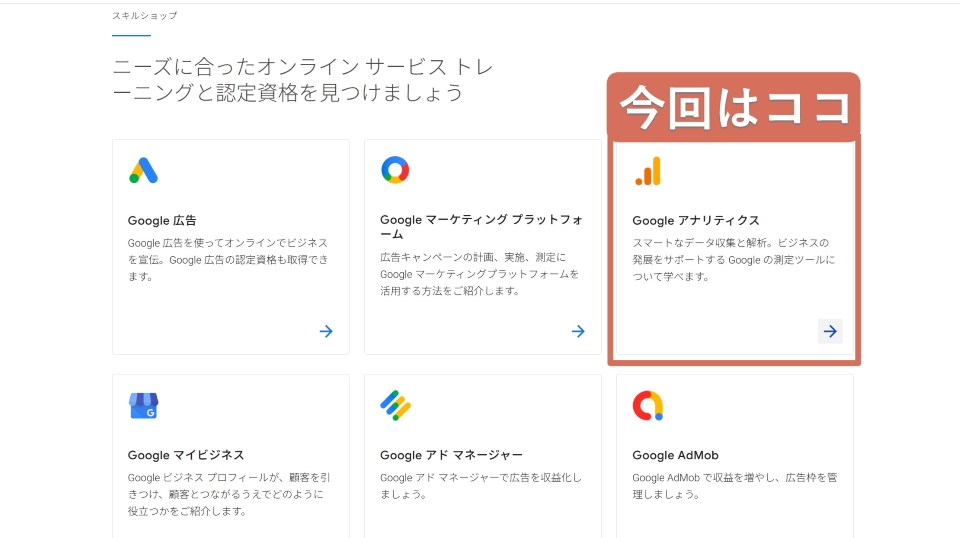Open Google 広告 card via arrow
This screenshot has width=960, height=538.
(x=326, y=331)
